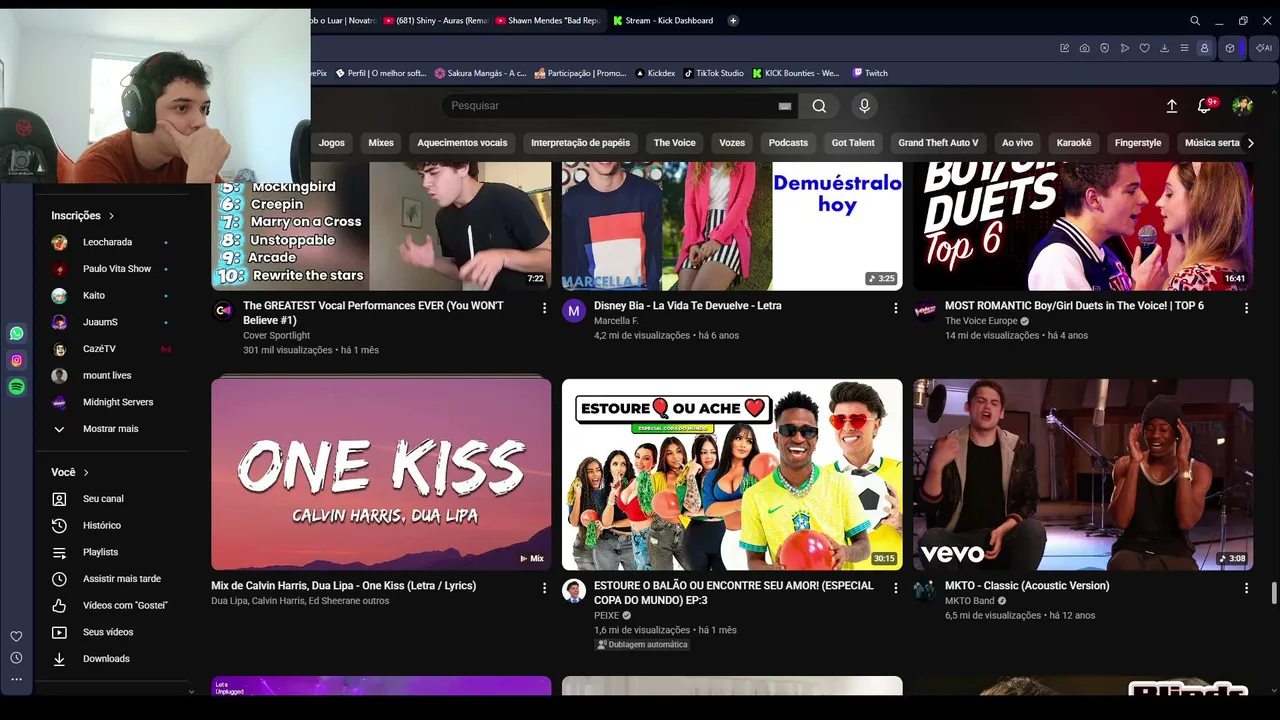Open the browser tab search magnifier
The image size is (1280, 720).
coord(1195,20)
